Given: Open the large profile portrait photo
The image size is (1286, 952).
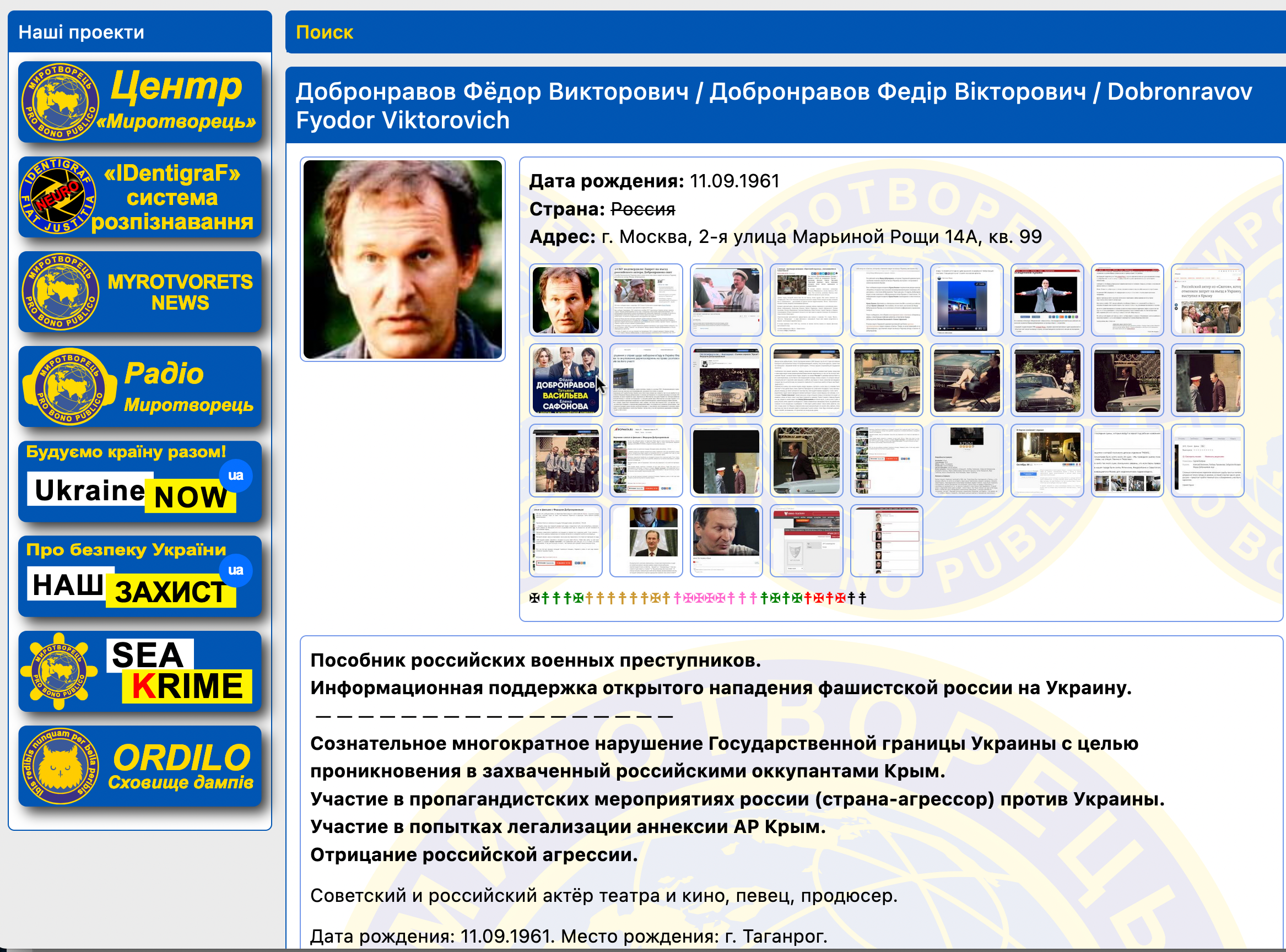Looking at the screenshot, I should (x=402, y=259).
